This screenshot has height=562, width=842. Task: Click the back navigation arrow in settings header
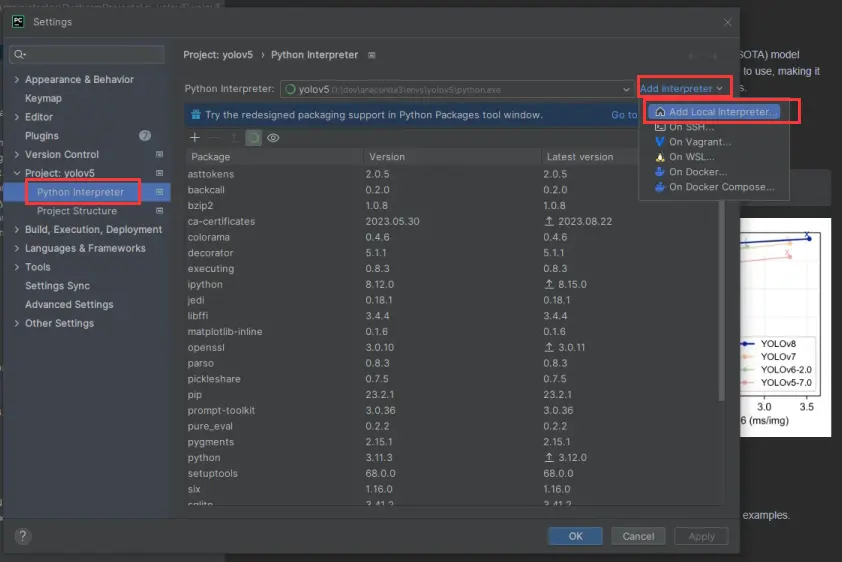(x=693, y=55)
